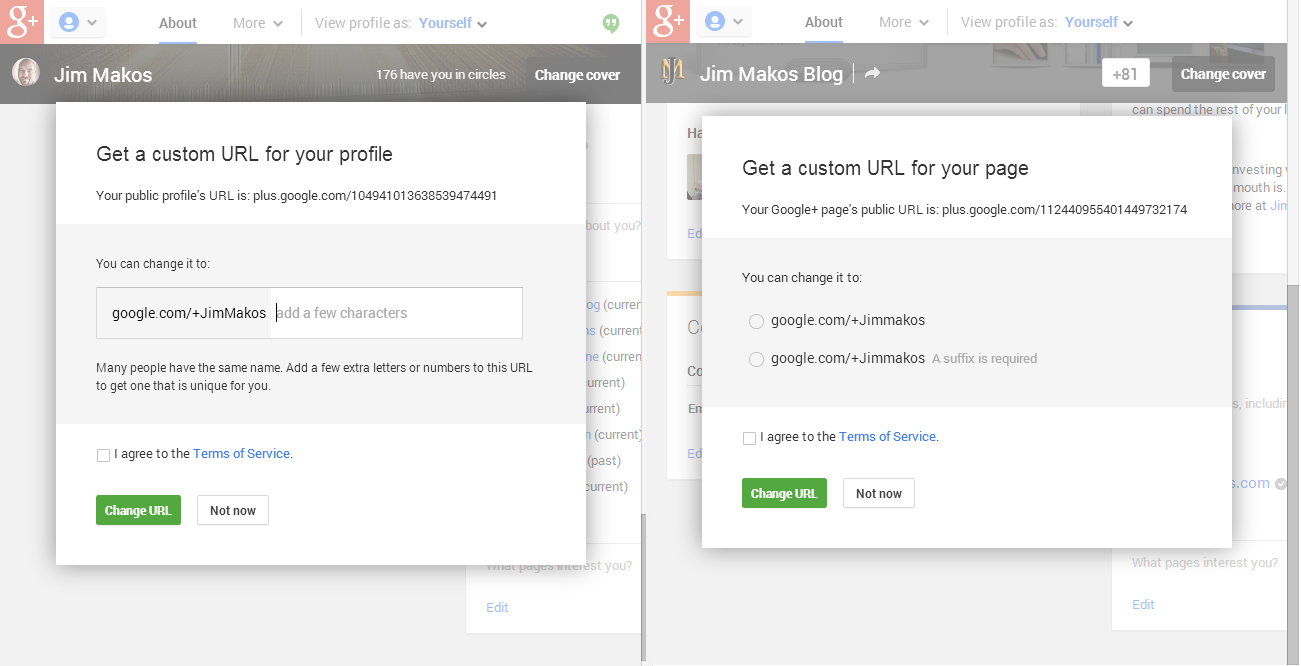Image resolution: width=1301 pixels, height=666 pixels.
Task: Open the Hangouts icon in left window
Action: click(x=611, y=23)
